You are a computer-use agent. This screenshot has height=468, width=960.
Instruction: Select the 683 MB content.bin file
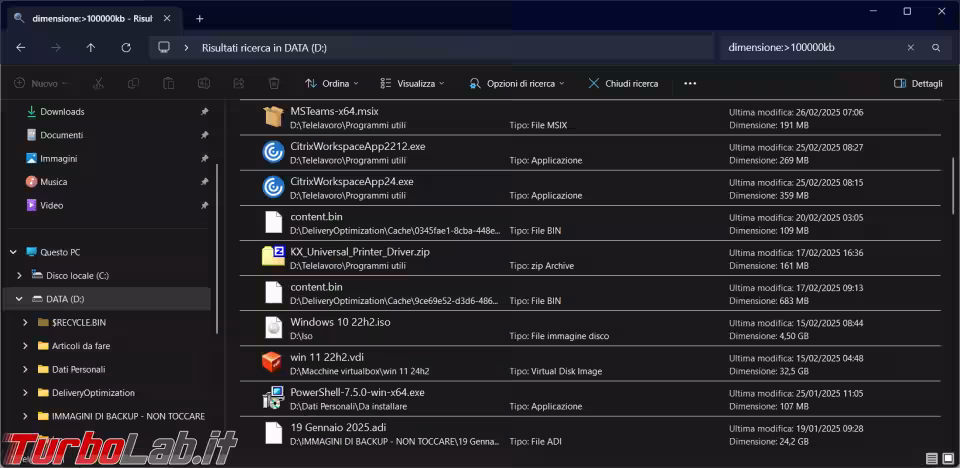click(x=590, y=293)
